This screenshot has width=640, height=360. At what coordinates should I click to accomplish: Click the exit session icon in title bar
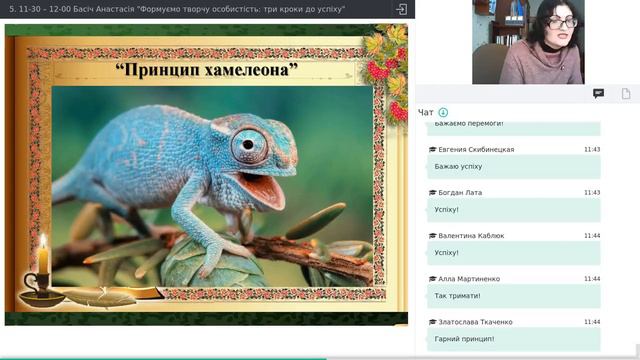[401, 9]
